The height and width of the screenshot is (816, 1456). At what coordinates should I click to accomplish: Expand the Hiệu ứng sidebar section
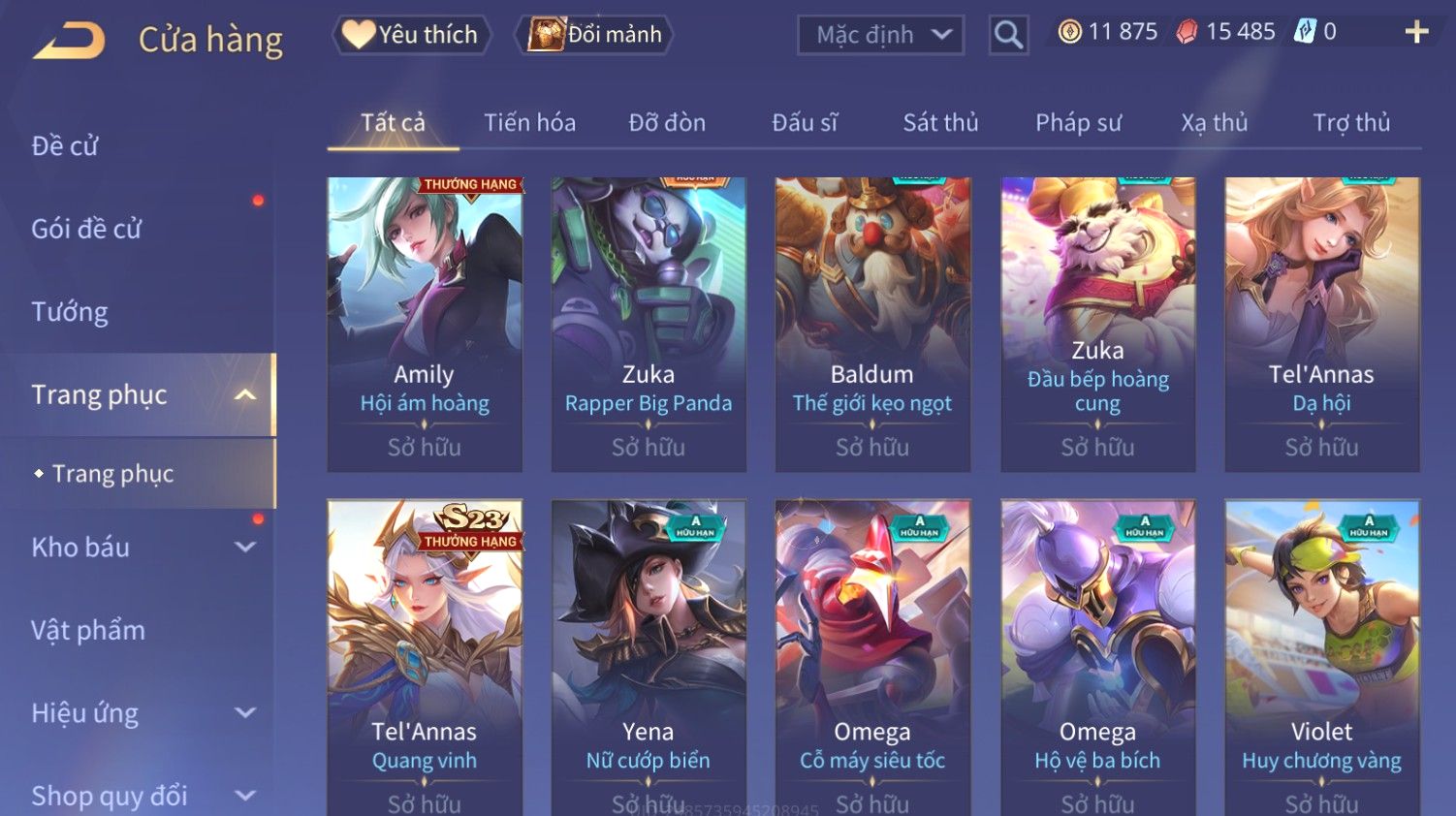(245, 712)
